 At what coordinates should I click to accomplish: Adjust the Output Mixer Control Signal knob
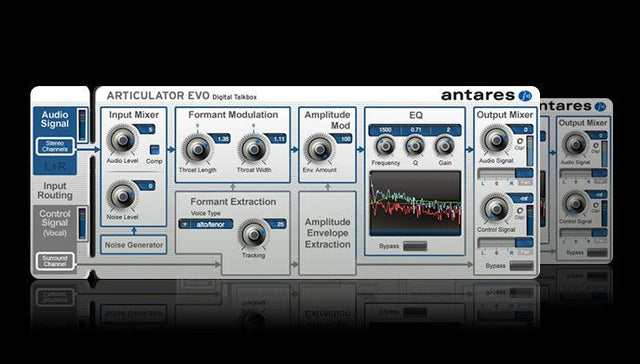496,209
